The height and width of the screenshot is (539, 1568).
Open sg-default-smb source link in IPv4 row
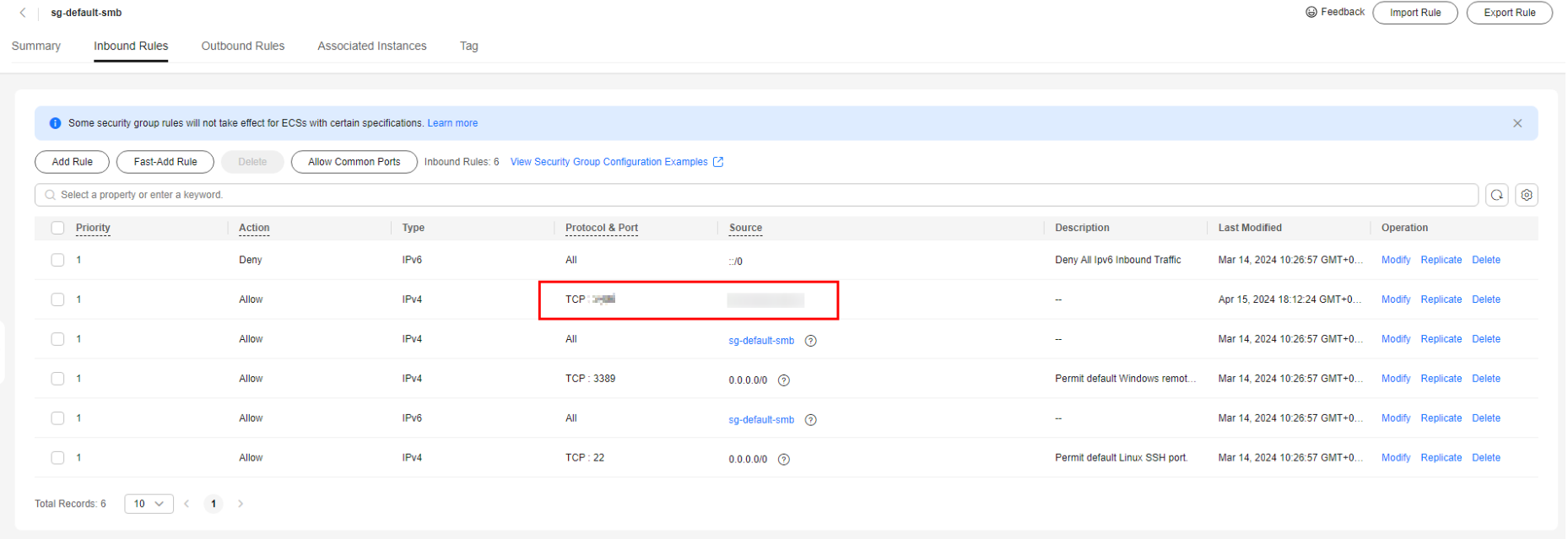point(761,341)
